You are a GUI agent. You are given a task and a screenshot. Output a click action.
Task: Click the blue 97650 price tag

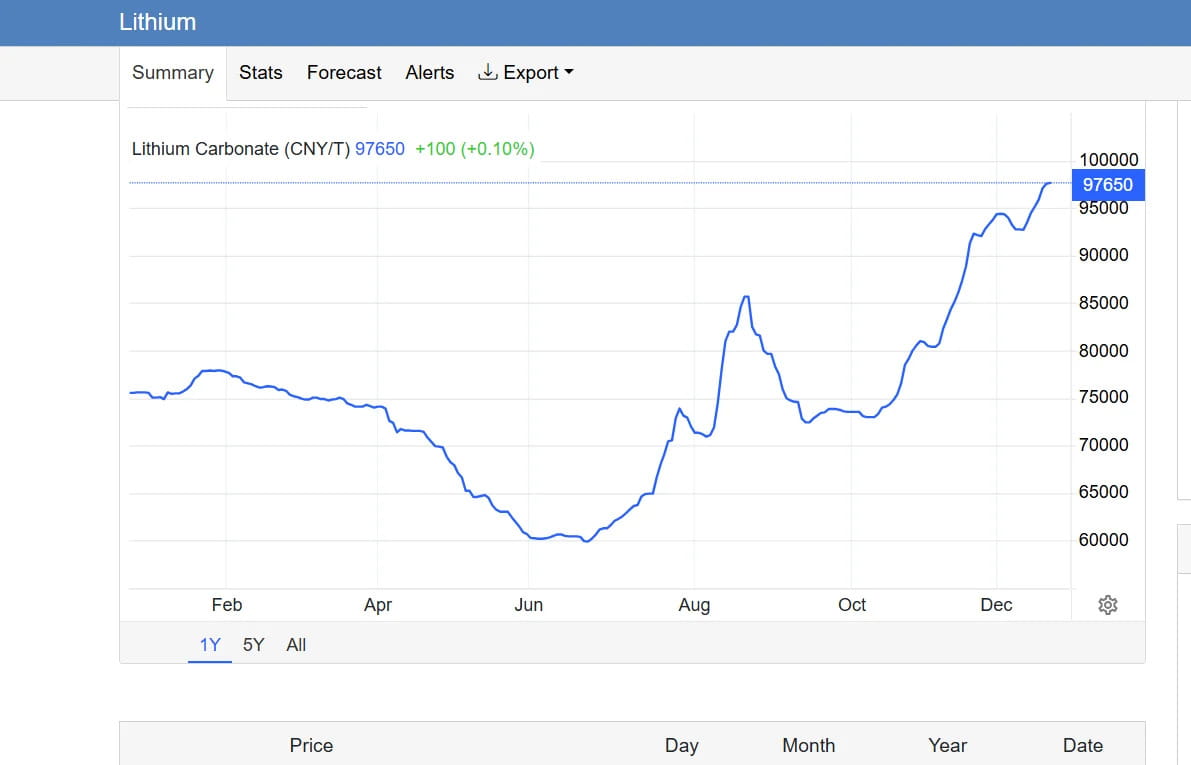click(x=1107, y=185)
